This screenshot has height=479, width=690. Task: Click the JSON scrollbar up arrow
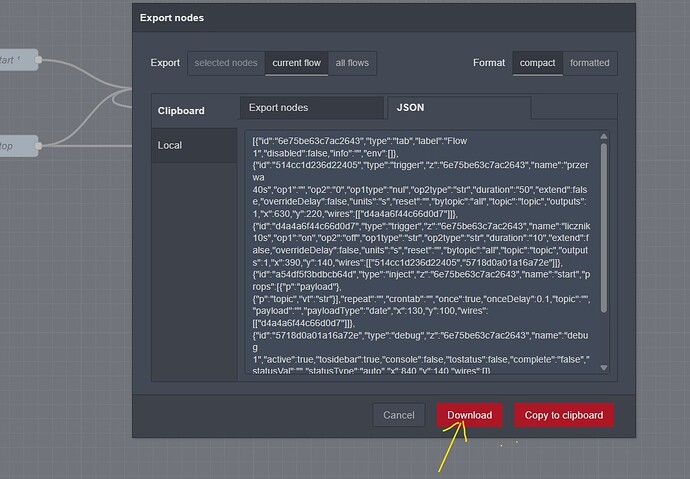point(603,137)
